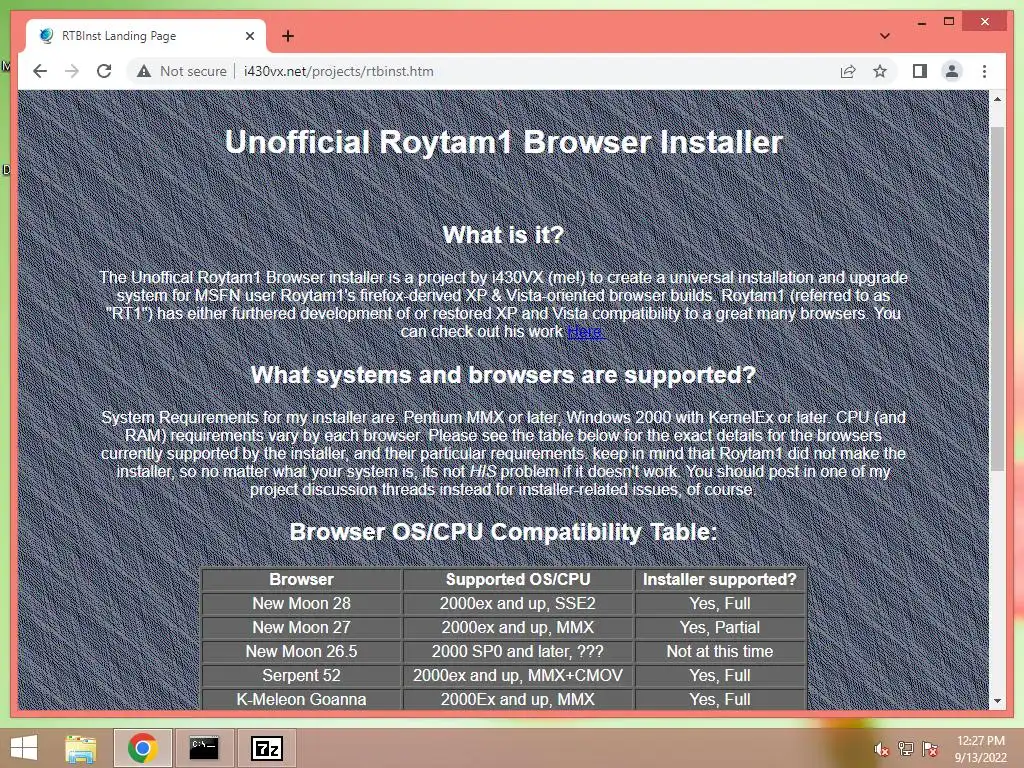Open the Windows Start button
The image size is (1024, 768).
click(24, 748)
